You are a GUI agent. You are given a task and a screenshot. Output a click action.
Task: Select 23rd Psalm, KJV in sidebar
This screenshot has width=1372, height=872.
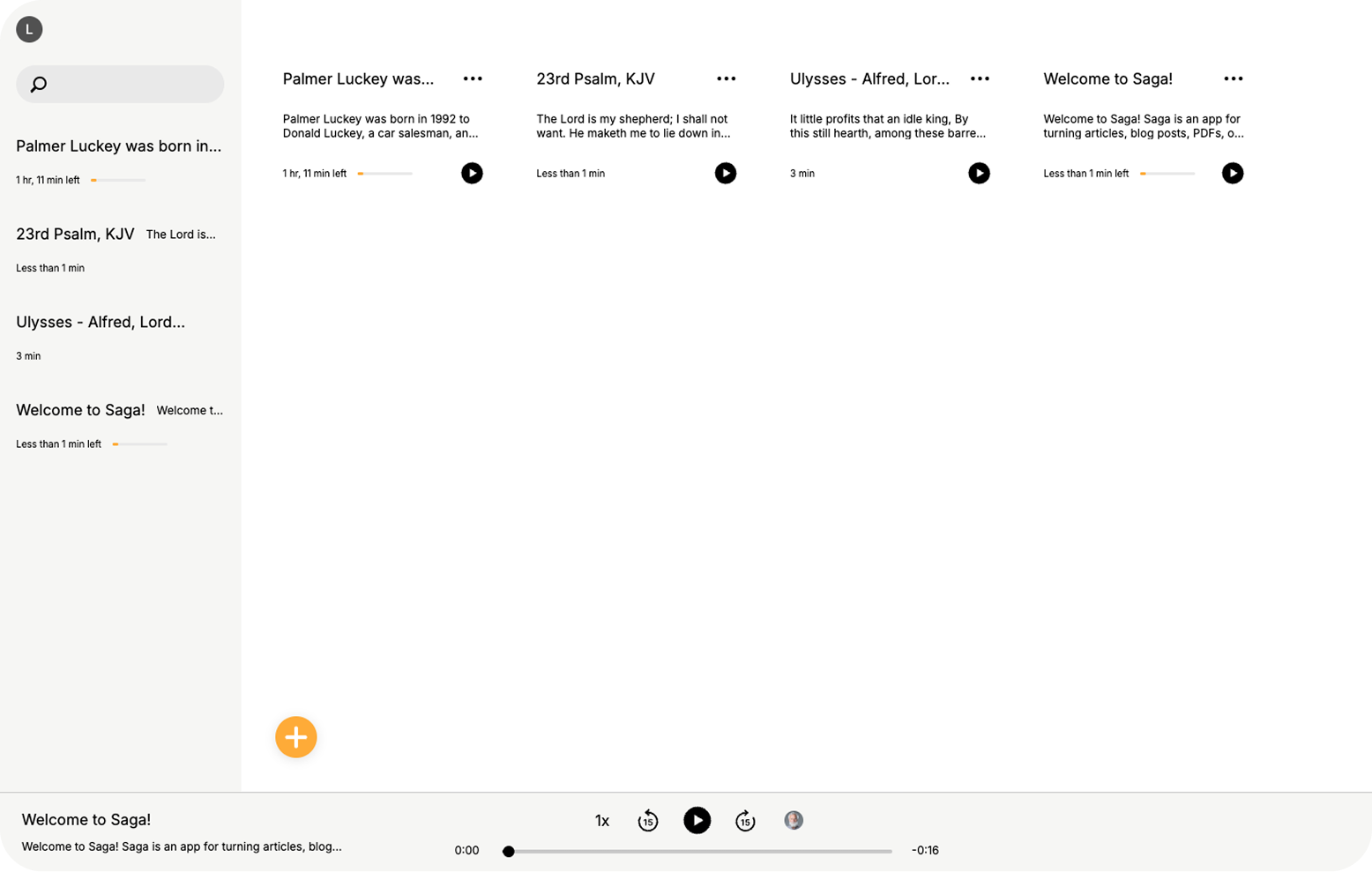[120, 250]
